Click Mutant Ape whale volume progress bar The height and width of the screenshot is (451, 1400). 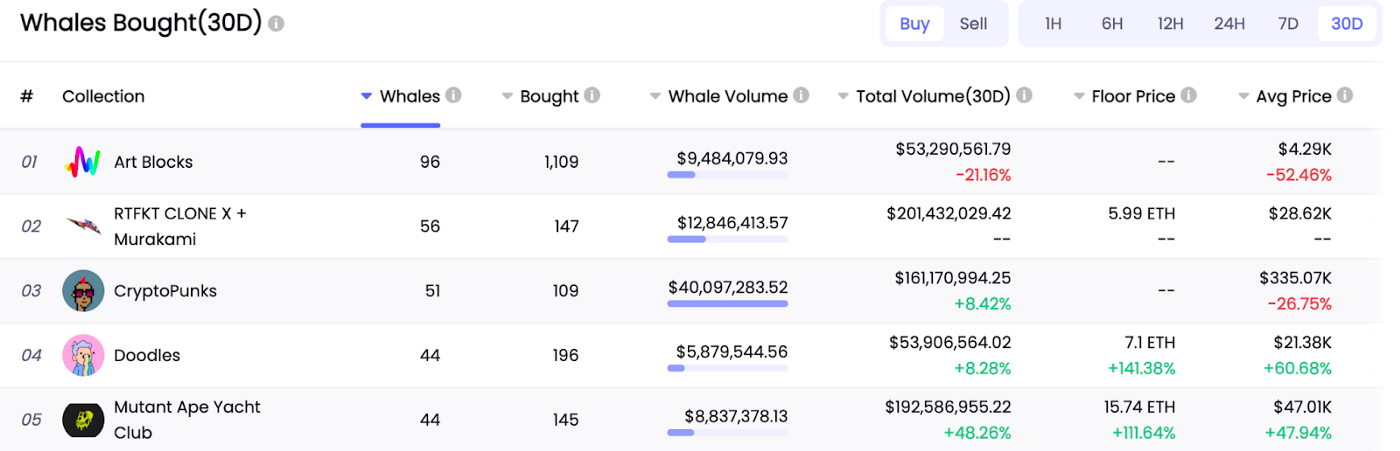click(727, 433)
